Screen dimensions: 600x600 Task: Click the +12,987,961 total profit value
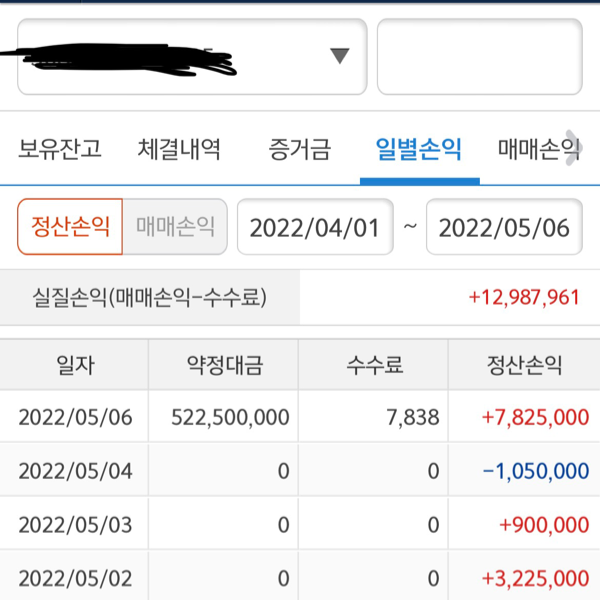[x=523, y=297]
